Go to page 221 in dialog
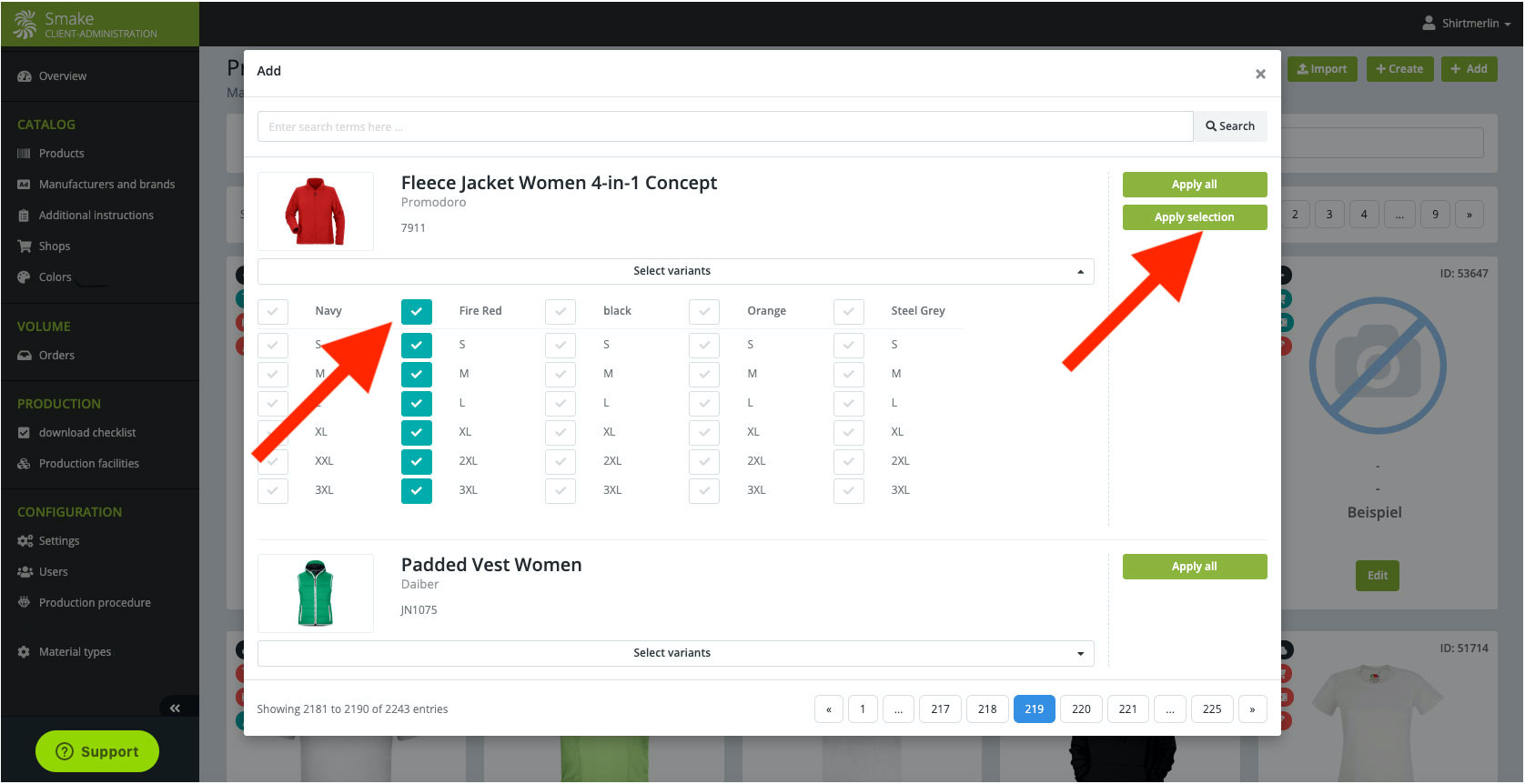Image resolution: width=1525 pixels, height=784 pixels. [1128, 709]
